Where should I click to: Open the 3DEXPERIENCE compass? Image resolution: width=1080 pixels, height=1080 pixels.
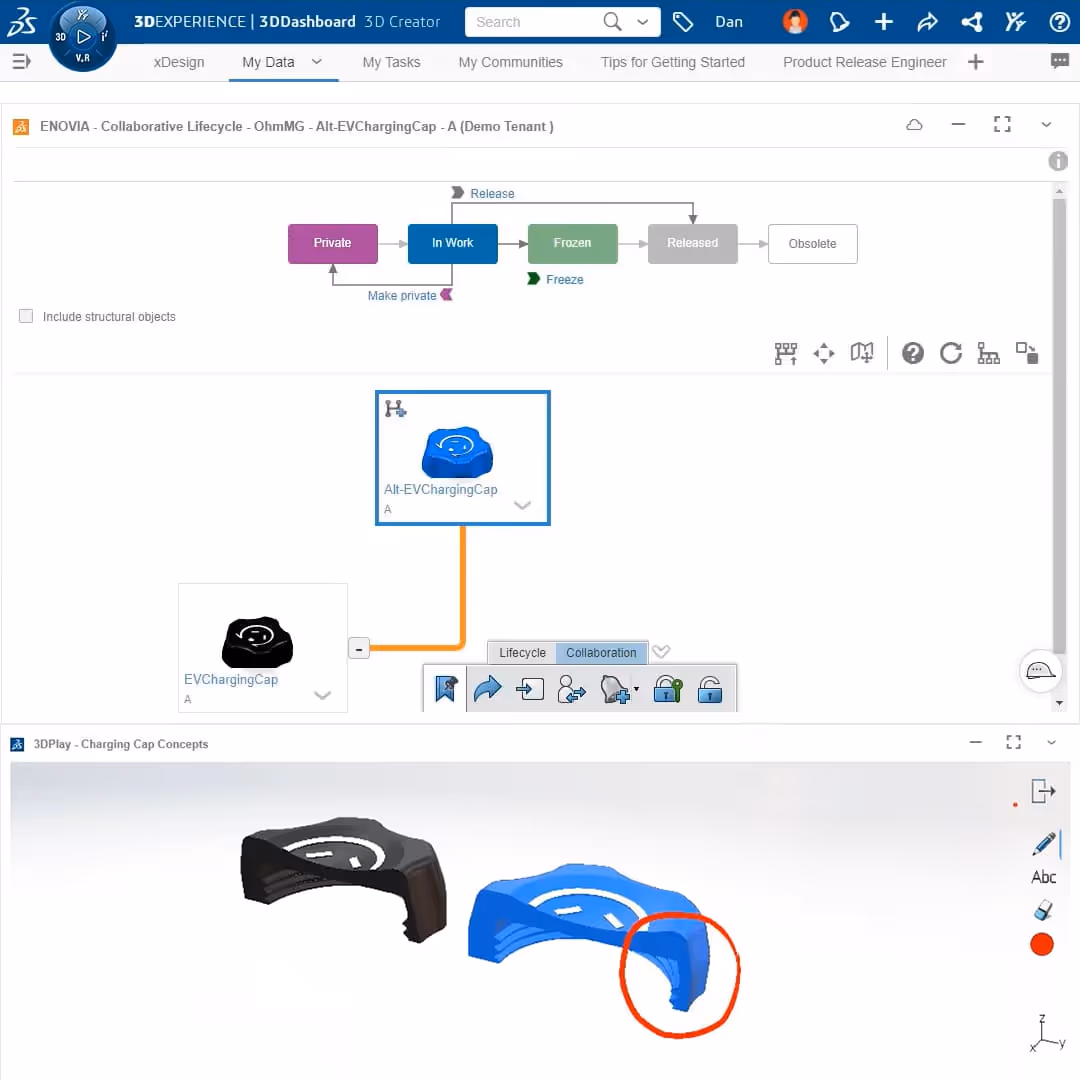(83, 37)
